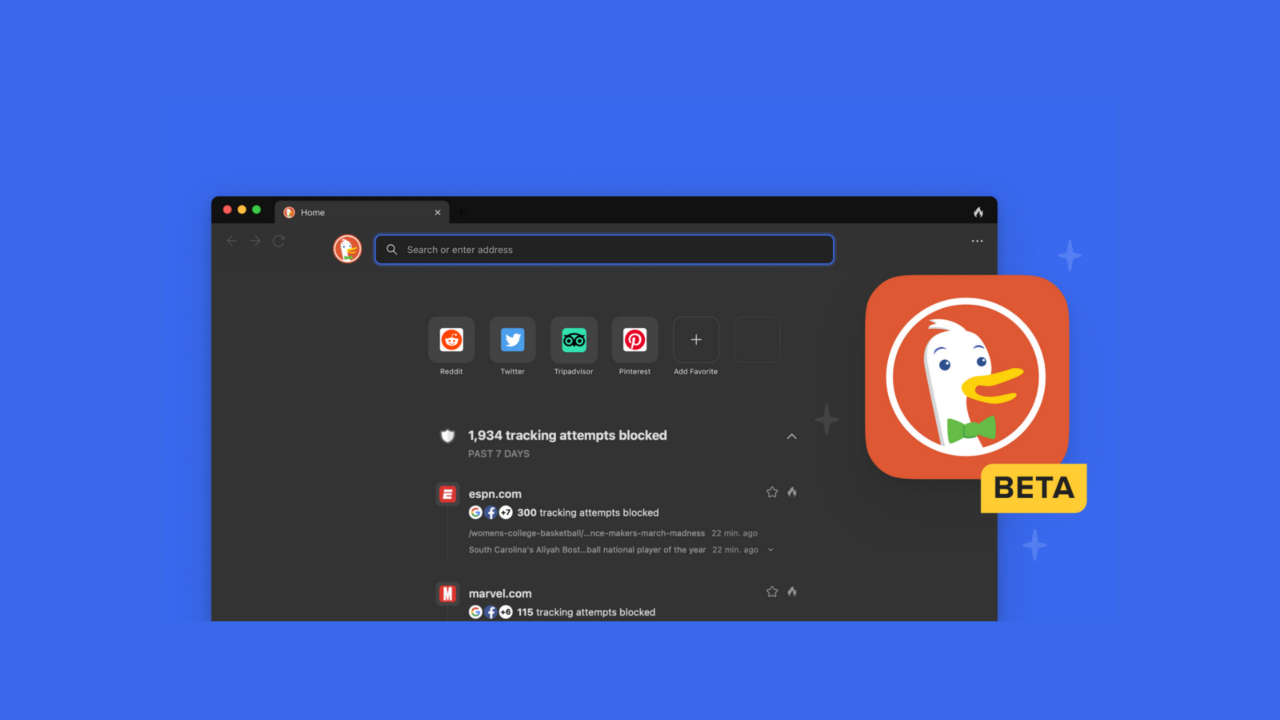Open the Reddit favorite shortcut

tap(451, 339)
